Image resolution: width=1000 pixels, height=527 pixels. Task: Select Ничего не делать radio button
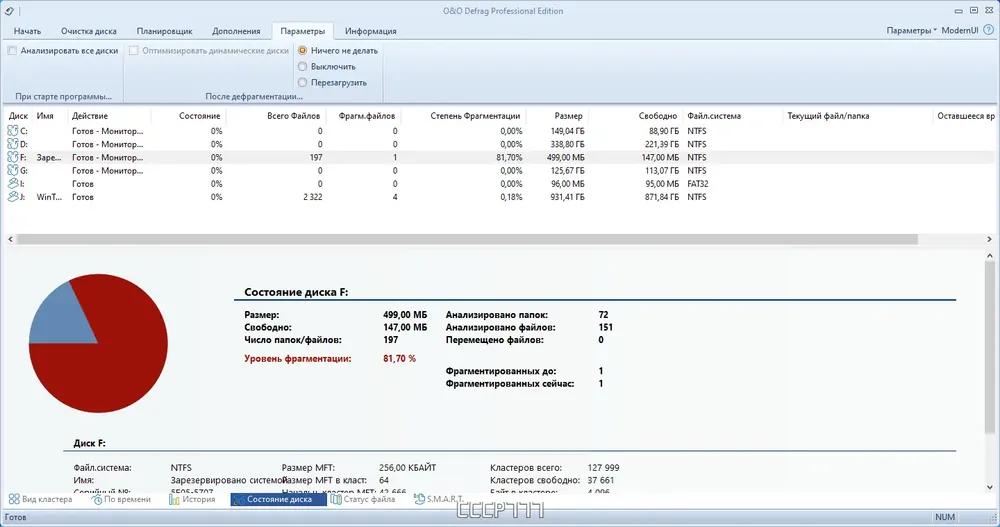[302, 50]
